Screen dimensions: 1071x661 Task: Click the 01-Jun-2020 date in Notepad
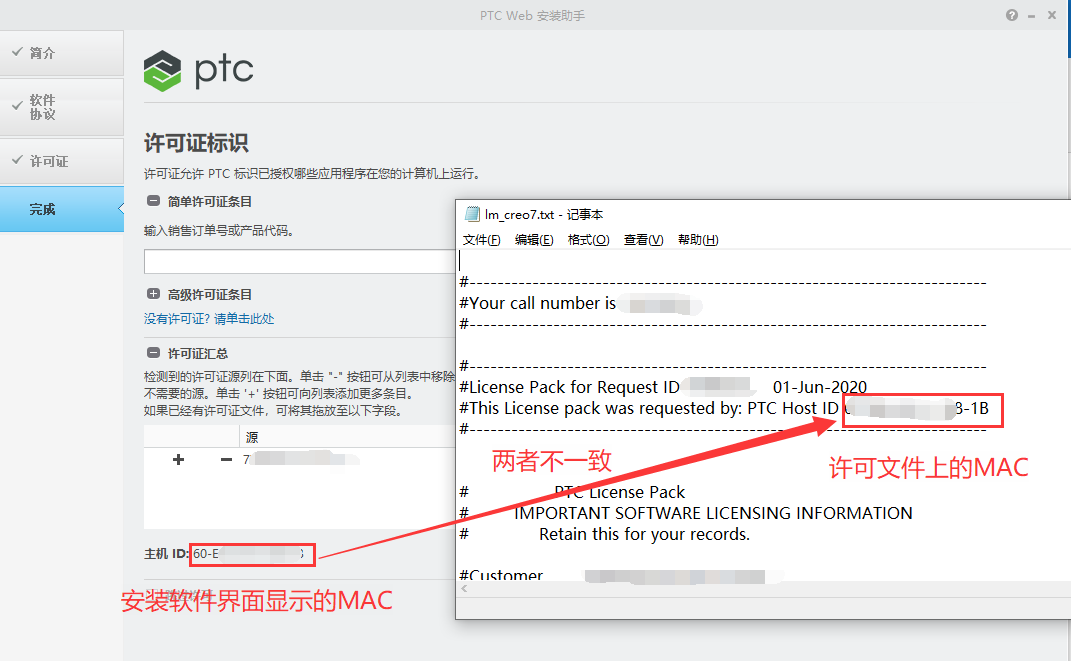[820, 387]
